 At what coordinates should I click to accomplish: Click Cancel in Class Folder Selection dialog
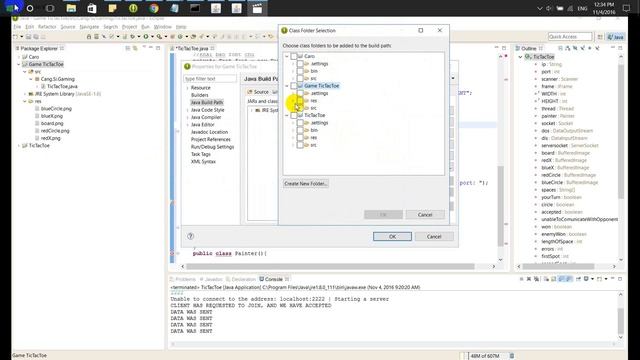coord(425,215)
